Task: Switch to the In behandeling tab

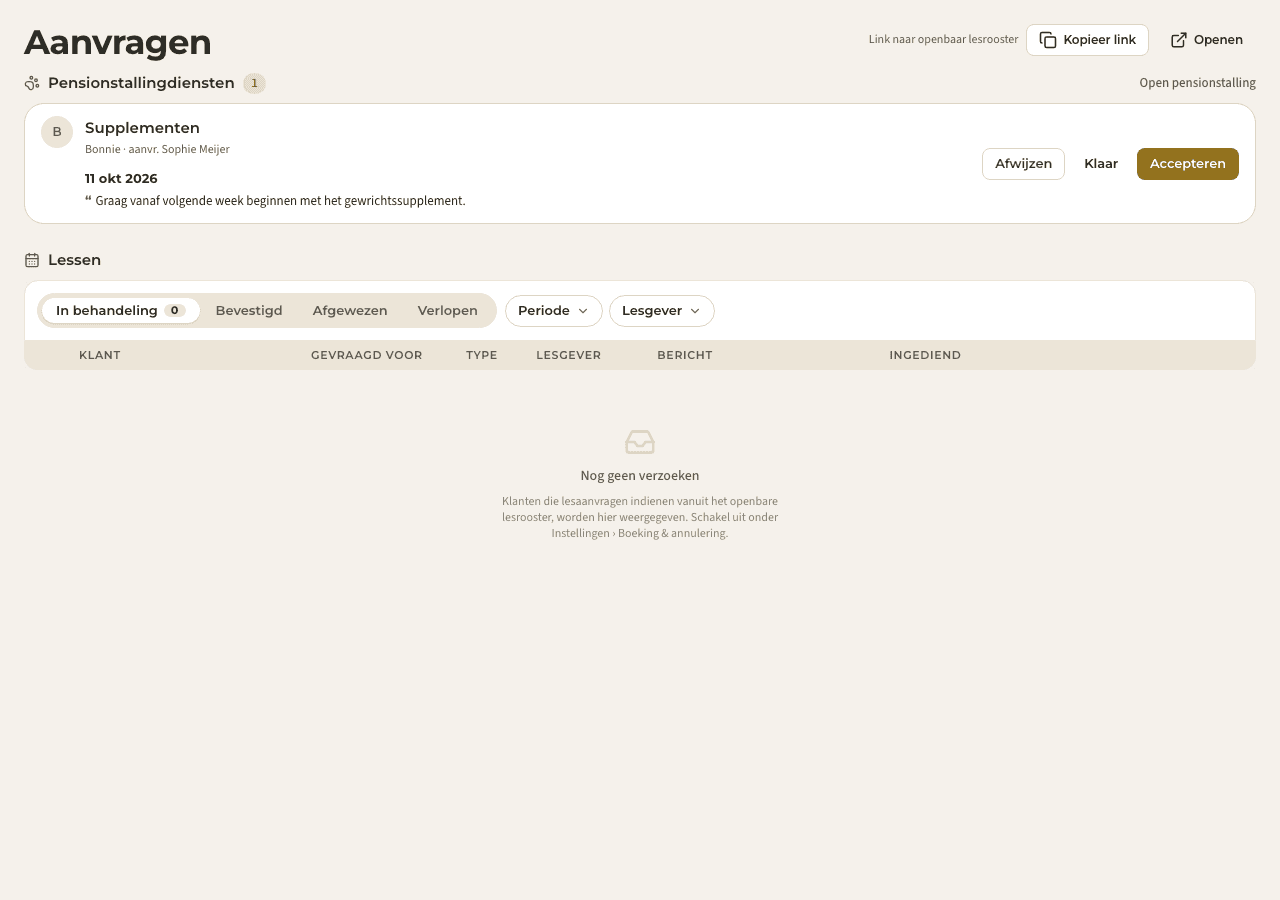Action: (x=121, y=311)
